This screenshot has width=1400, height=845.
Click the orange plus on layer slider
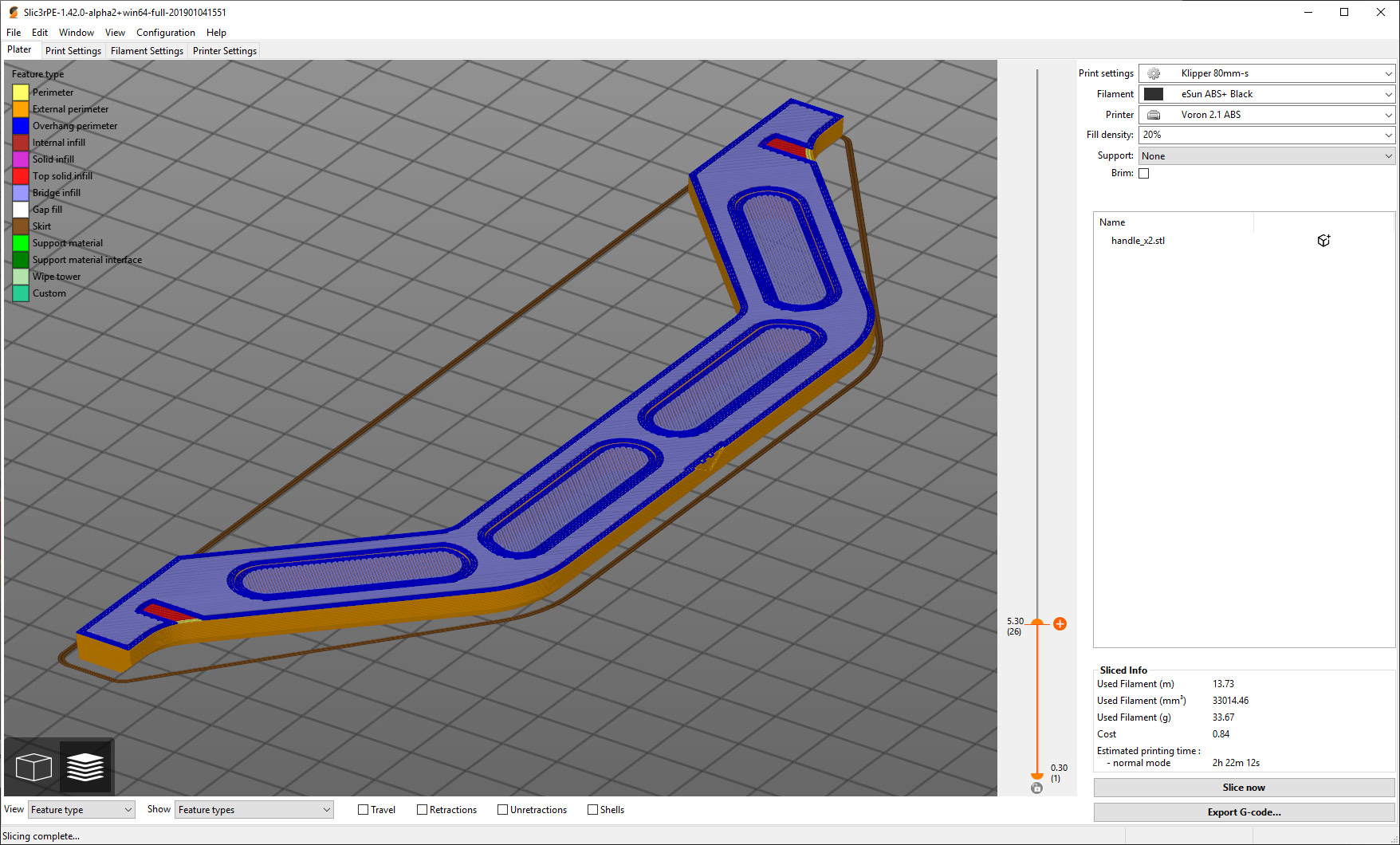tap(1060, 623)
